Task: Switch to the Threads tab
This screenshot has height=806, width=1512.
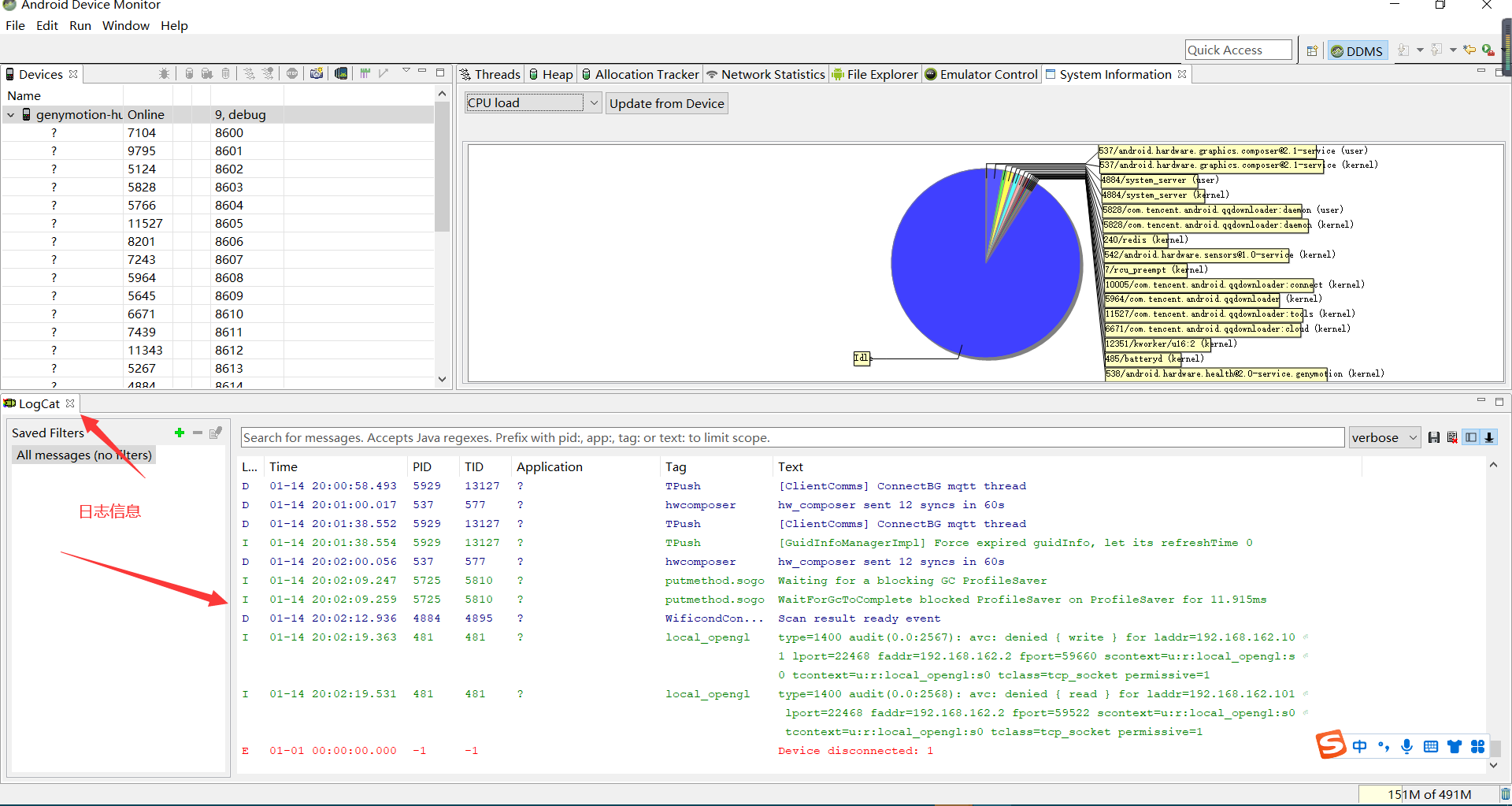Action: pos(490,74)
